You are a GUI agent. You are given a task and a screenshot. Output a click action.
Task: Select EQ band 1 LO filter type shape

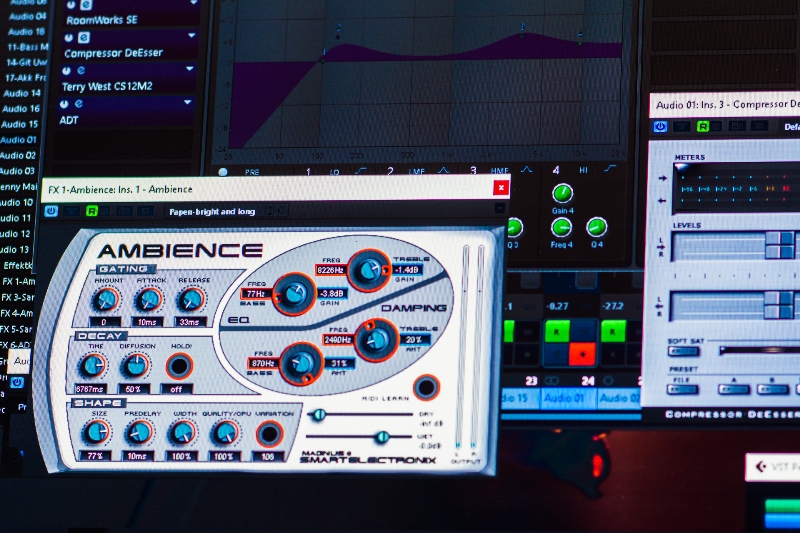[361, 171]
